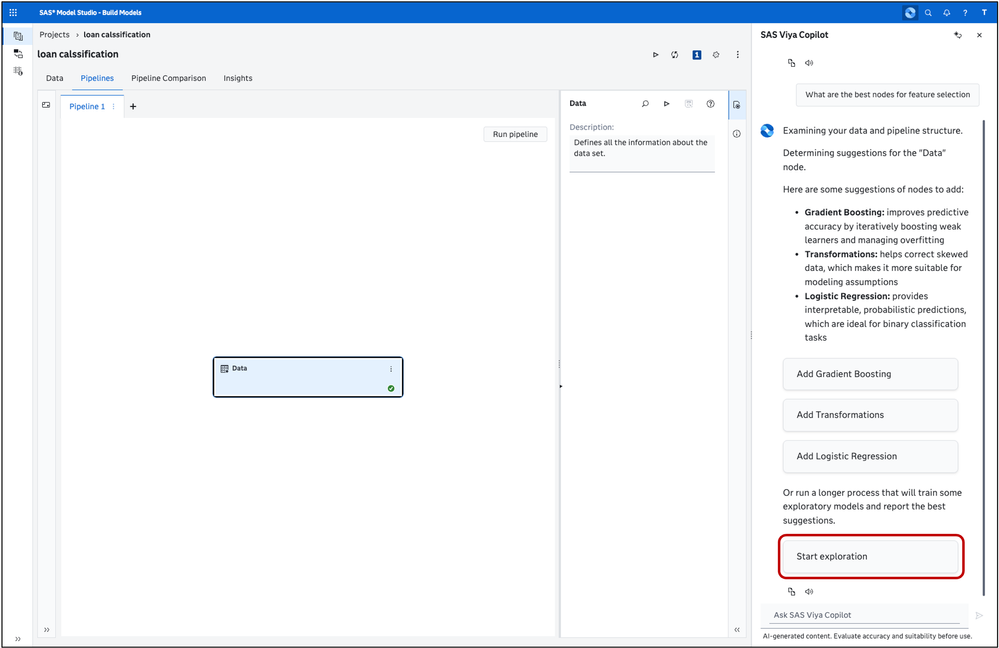Open the help question mark in header

point(965,13)
